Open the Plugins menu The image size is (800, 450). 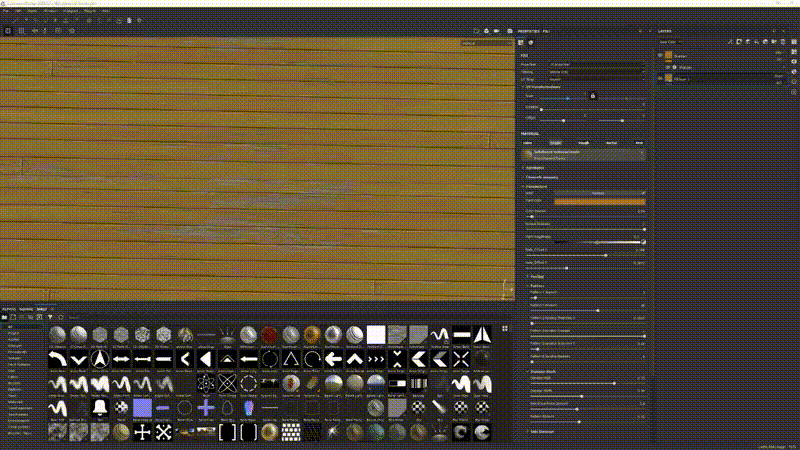pyautogui.click(x=90, y=11)
